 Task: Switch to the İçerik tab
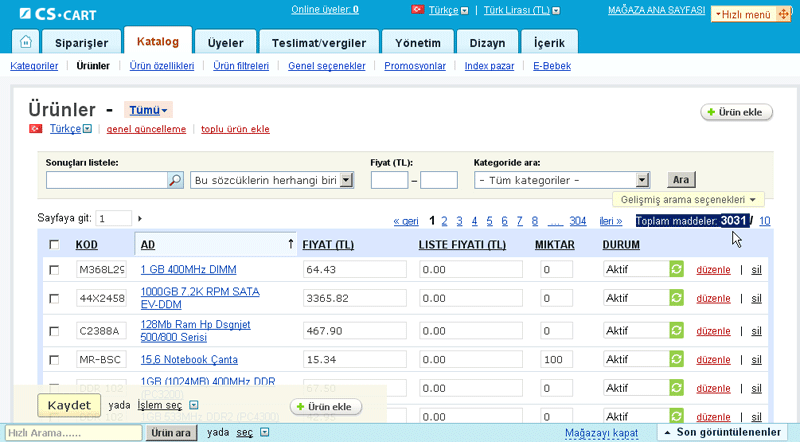pyautogui.click(x=549, y=42)
